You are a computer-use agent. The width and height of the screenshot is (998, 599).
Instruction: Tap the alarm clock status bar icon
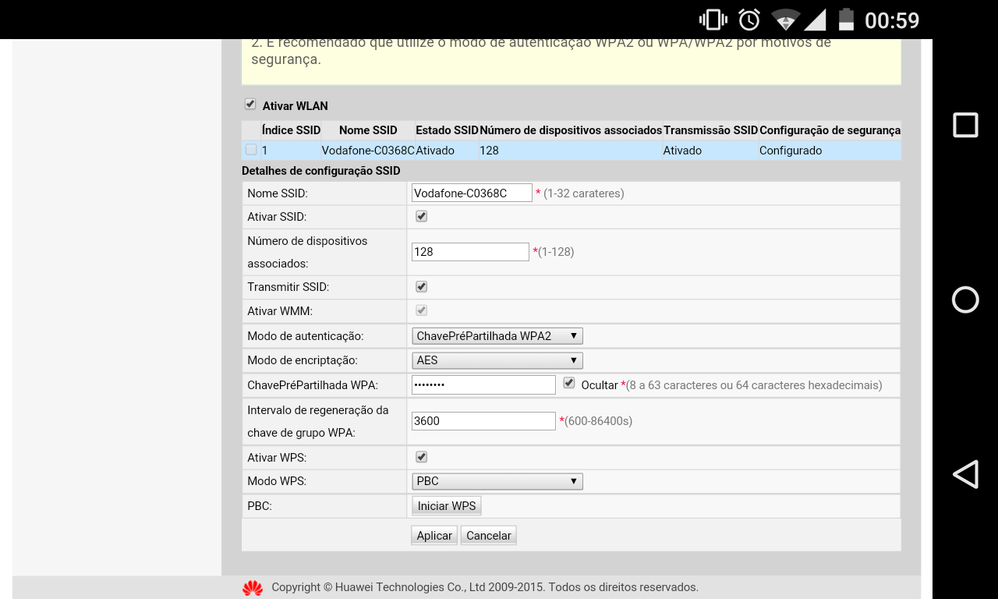coord(749,18)
